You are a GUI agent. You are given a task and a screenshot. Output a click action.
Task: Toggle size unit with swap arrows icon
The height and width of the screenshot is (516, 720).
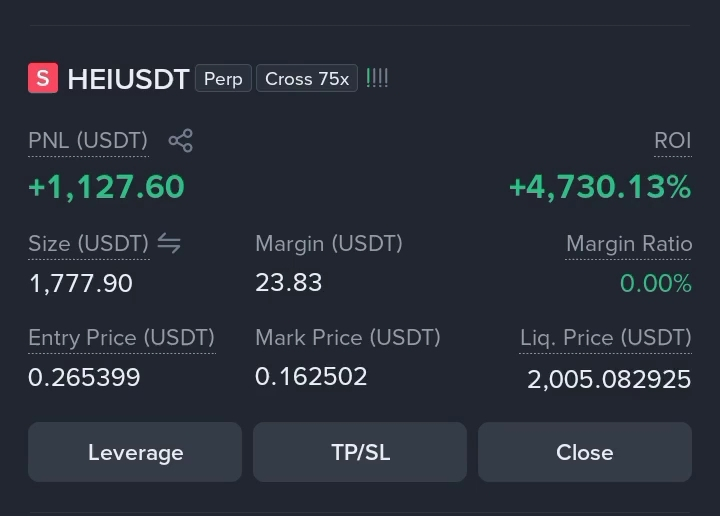(169, 243)
